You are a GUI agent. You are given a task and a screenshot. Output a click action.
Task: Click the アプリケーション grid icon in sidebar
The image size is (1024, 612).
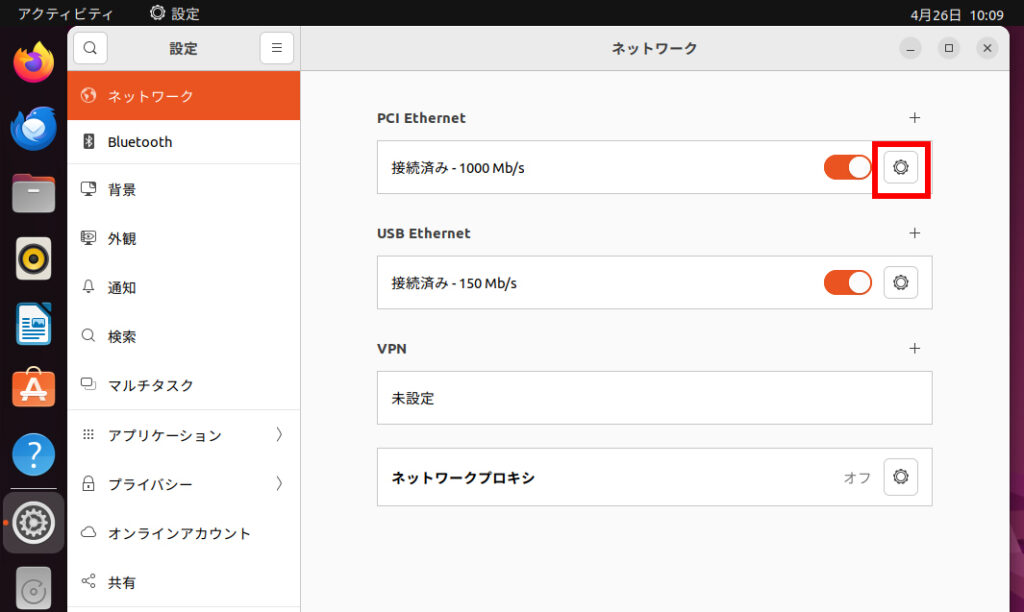coord(88,434)
